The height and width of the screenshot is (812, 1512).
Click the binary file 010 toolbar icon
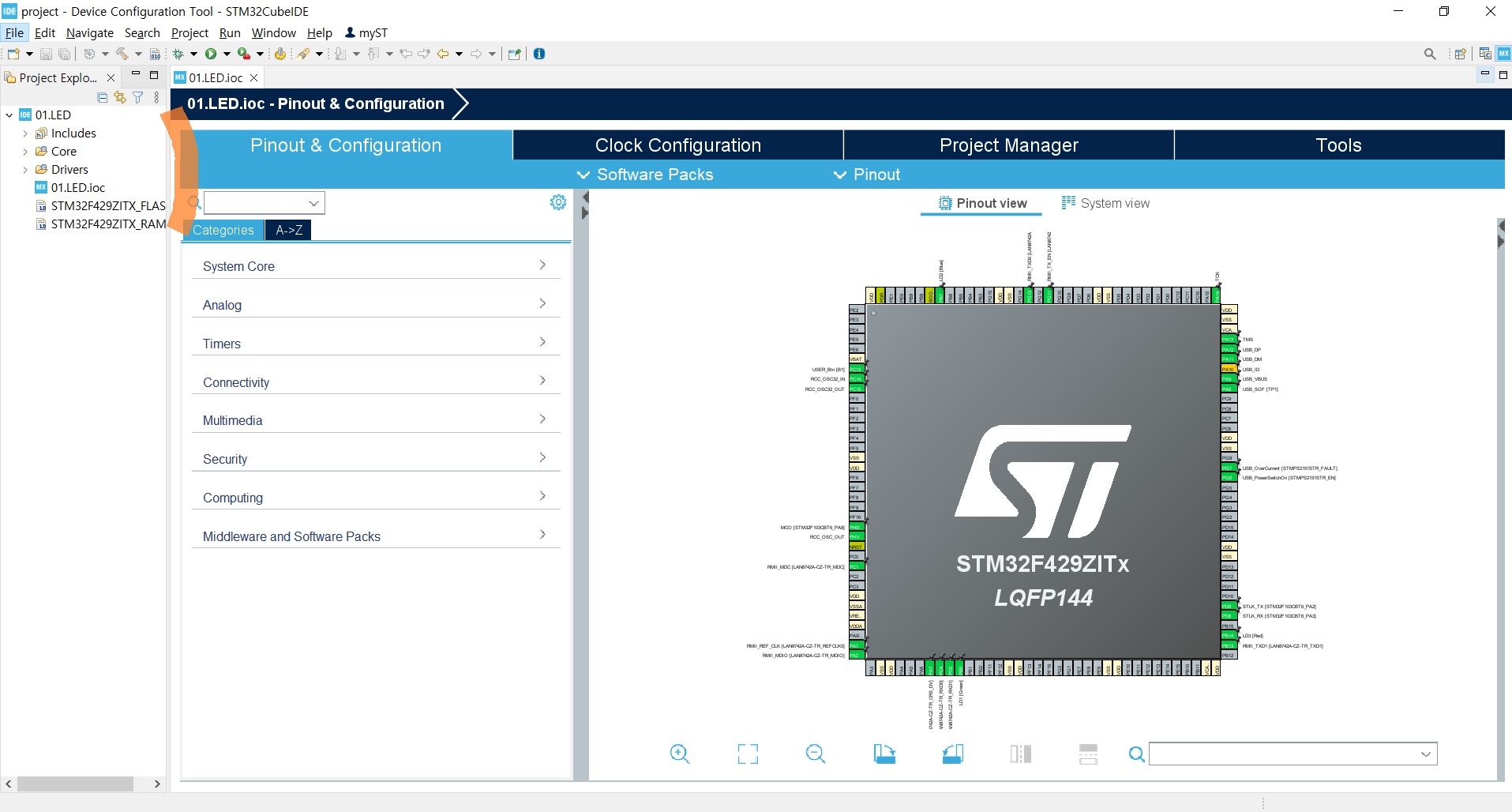point(156,54)
